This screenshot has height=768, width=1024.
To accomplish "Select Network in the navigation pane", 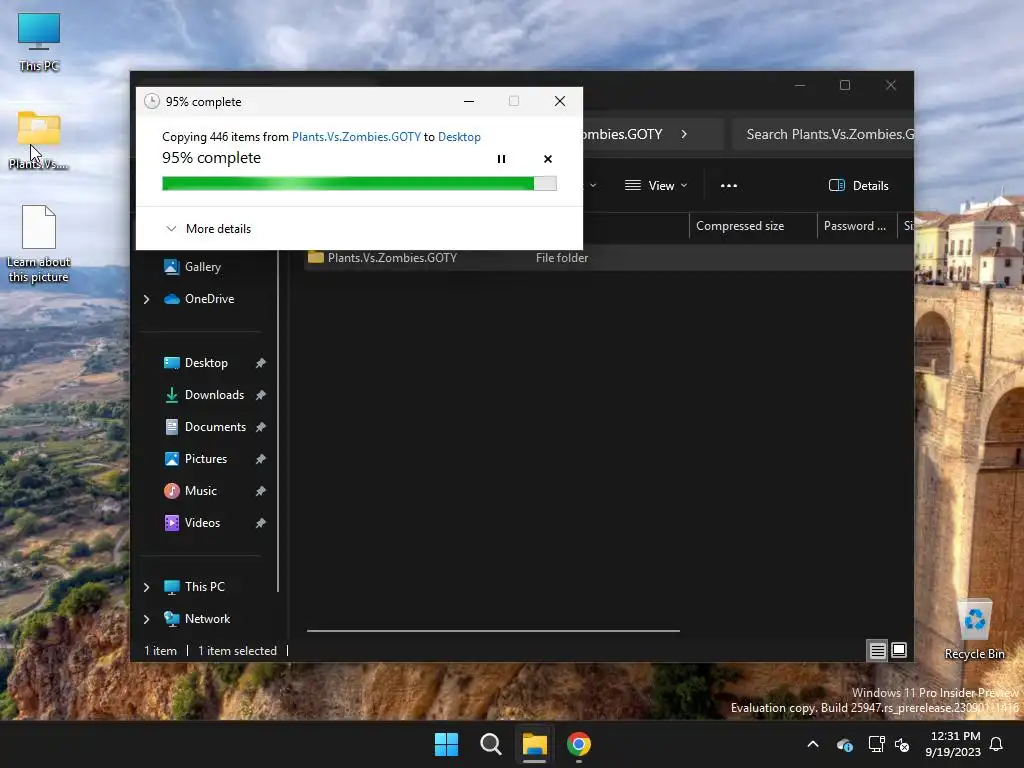I will 207,618.
